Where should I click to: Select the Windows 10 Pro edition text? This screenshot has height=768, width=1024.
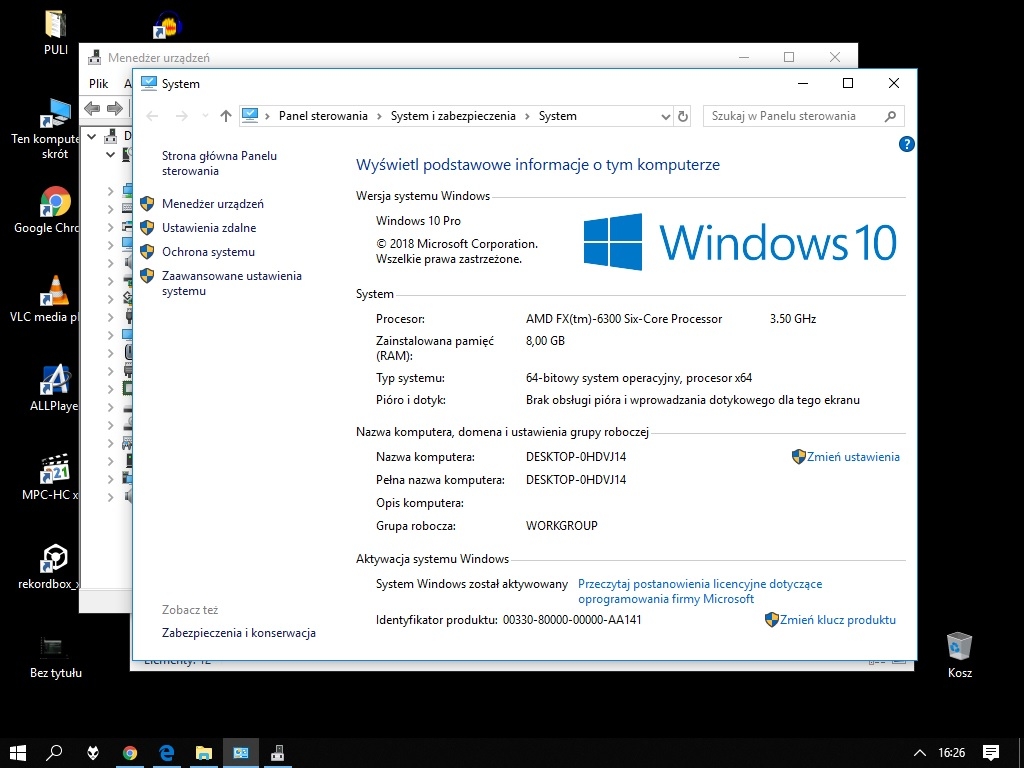(419, 221)
